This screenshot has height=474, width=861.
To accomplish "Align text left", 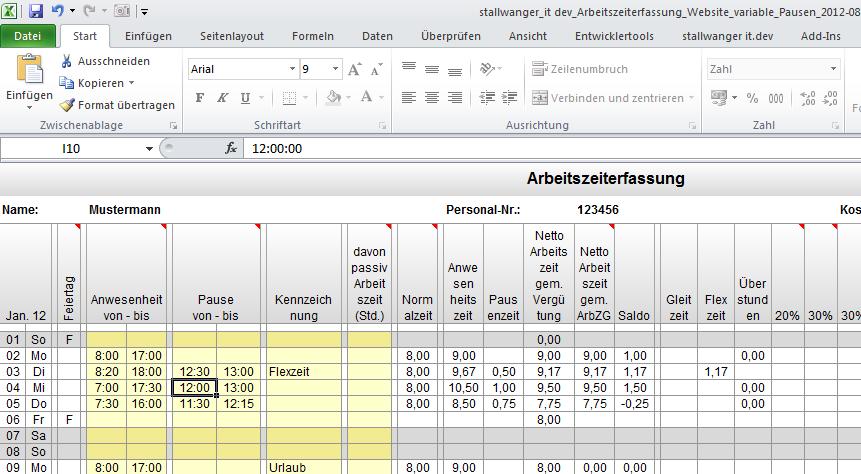I will tap(409, 98).
